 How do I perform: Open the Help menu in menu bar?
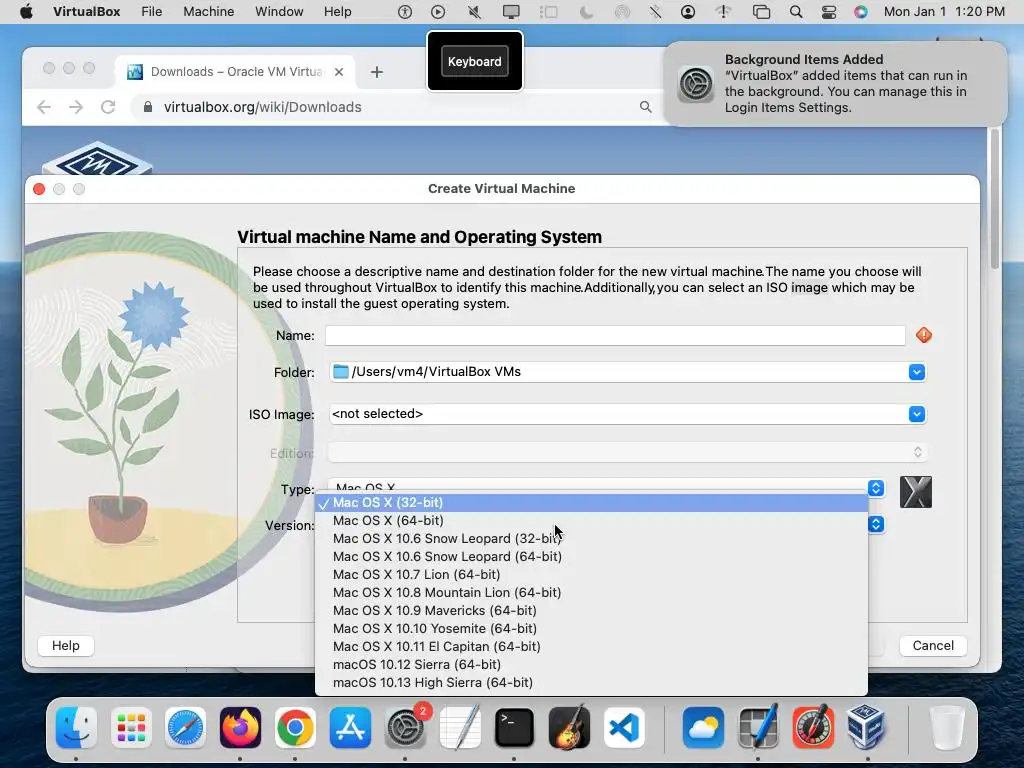coord(337,12)
